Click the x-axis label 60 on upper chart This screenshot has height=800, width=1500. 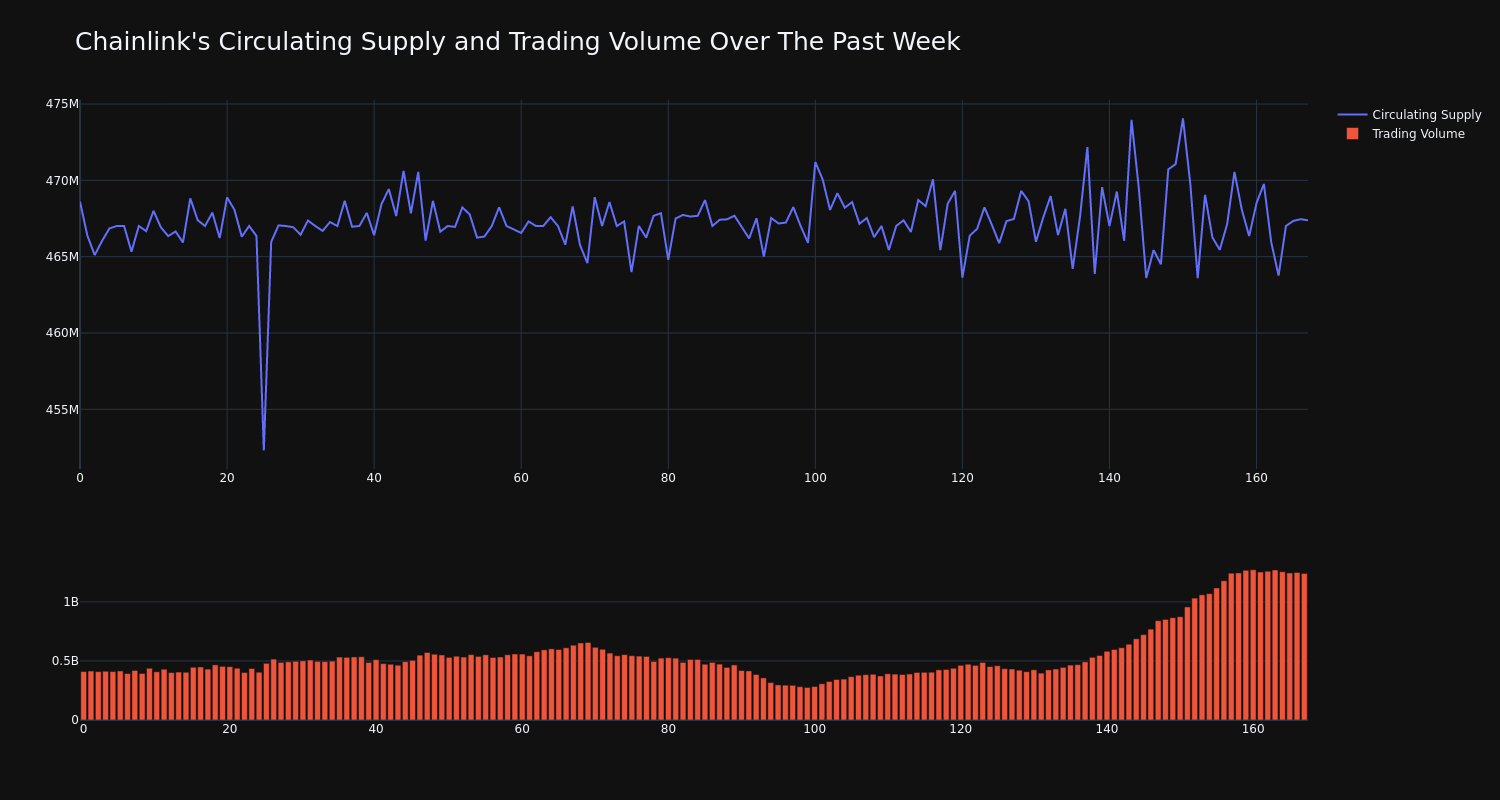pyautogui.click(x=521, y=478)
